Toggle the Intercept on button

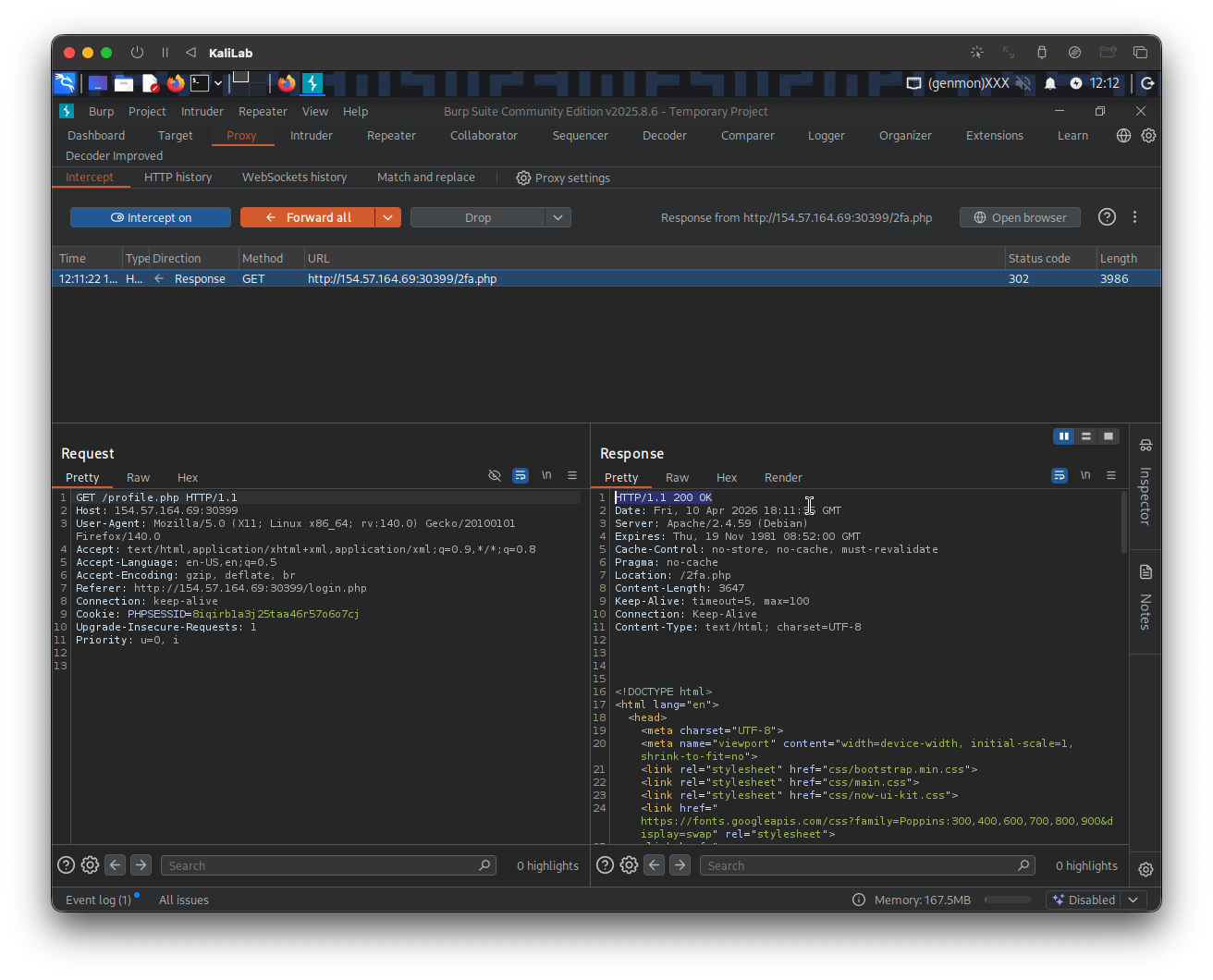point(151,217)
